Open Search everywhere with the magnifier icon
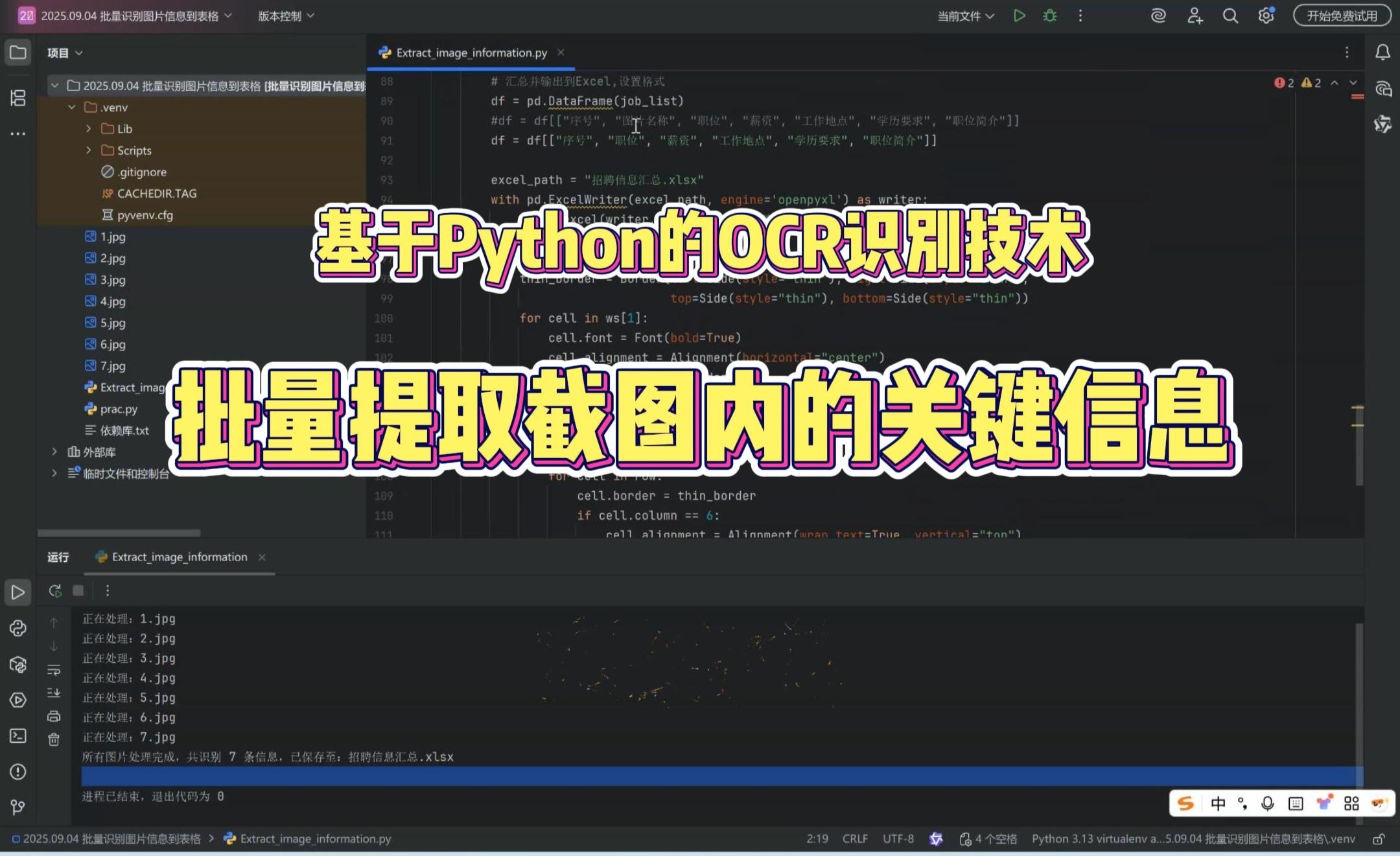1400x856 pixels. click(1230, 16)
